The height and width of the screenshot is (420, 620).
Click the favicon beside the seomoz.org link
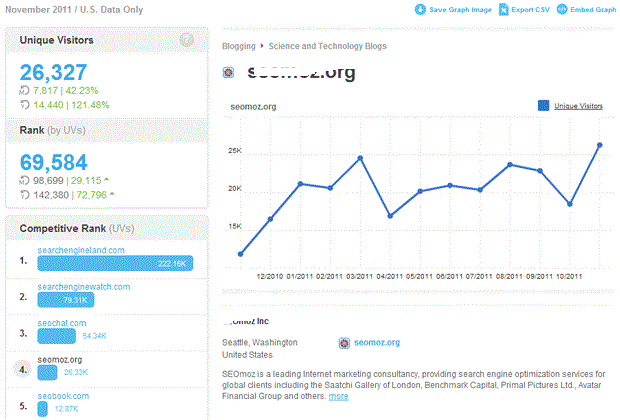click(344, 343)
